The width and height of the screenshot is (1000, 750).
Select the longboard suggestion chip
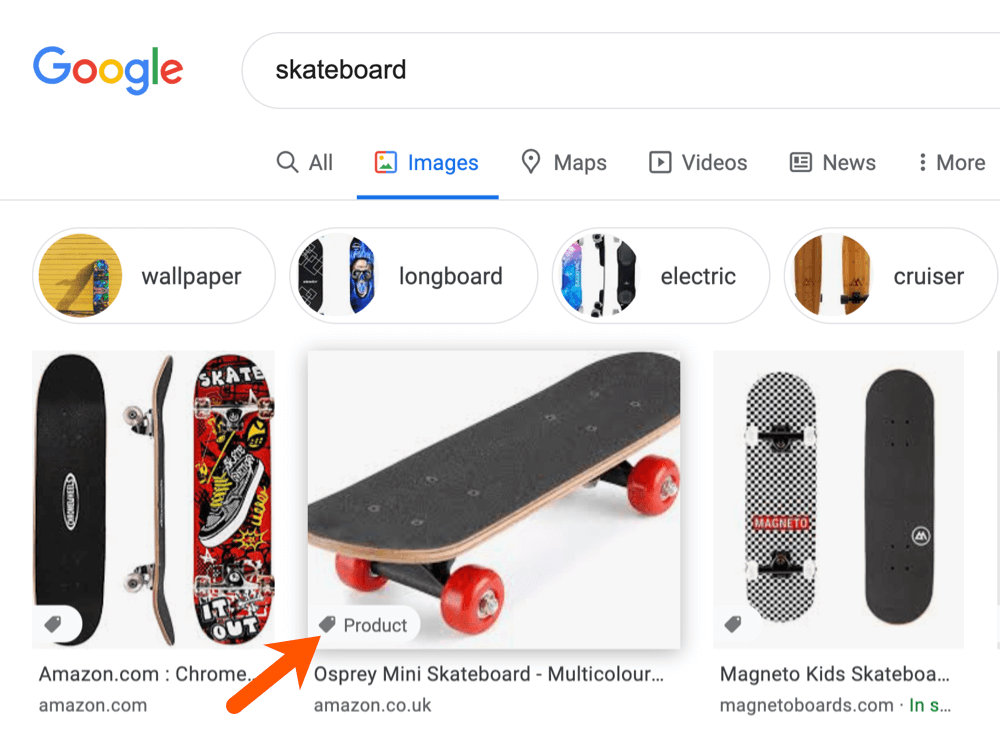point(414,276)
